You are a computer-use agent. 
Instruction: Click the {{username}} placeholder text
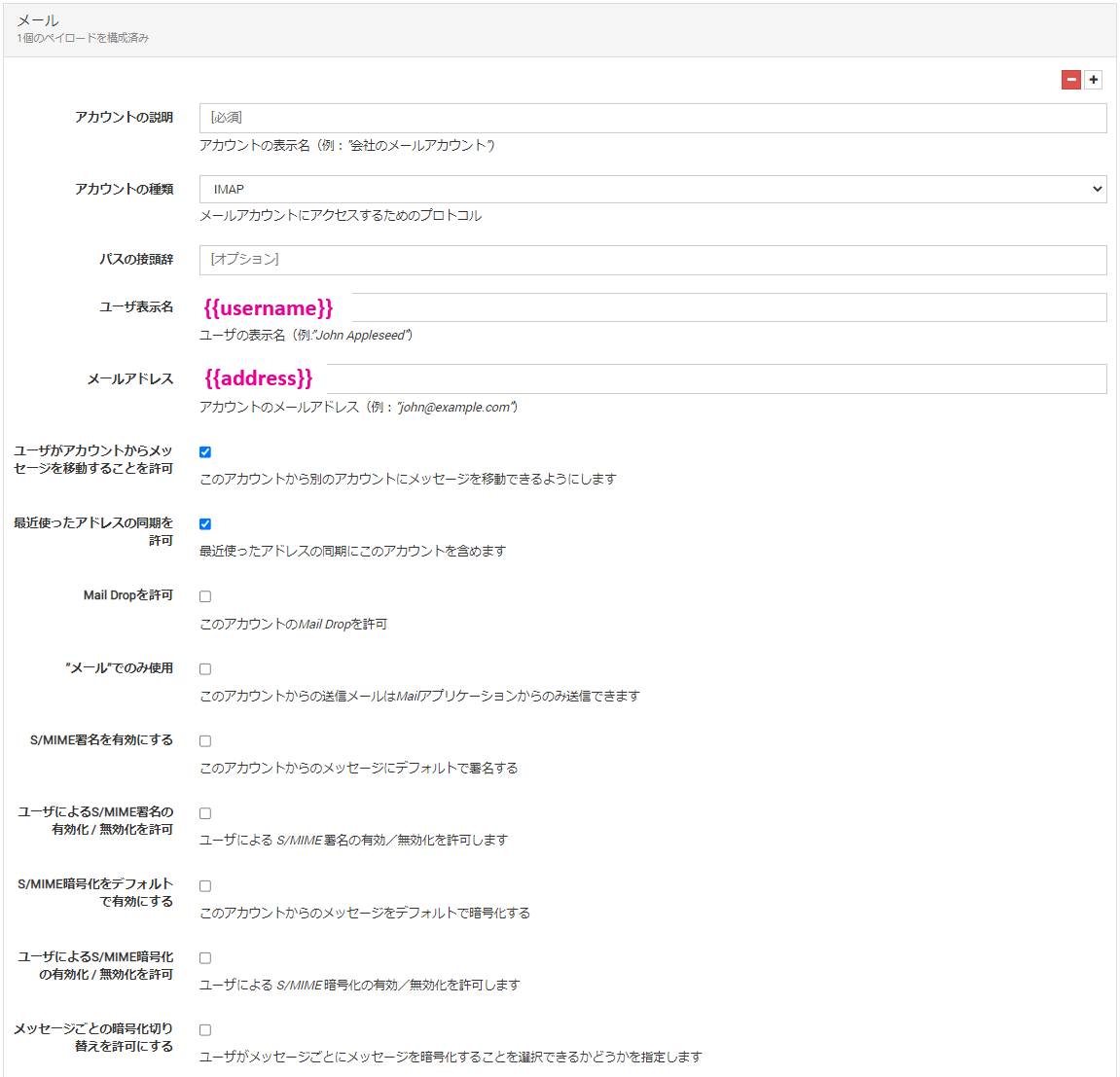point(269,308)
